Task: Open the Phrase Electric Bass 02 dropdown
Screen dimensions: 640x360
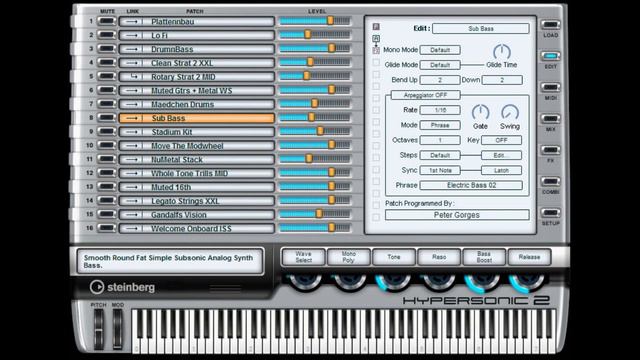Action: coord(471,185)
